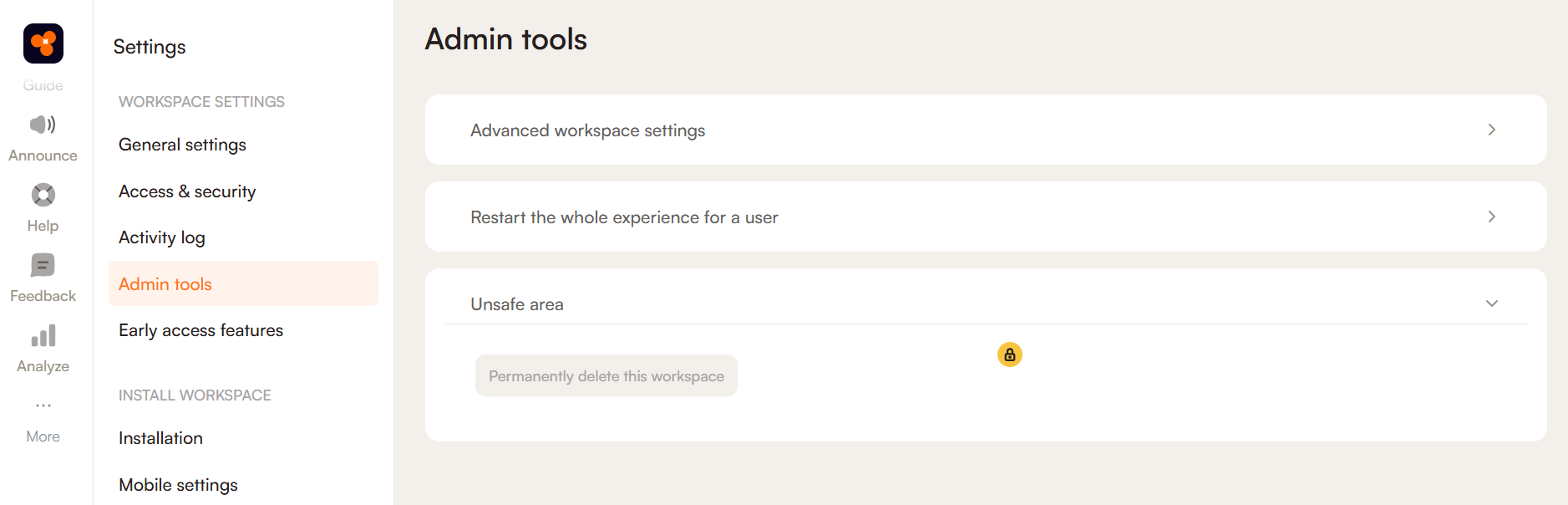Open General settings in sidebar
Screen dimensions: 1568x505
[182, 145]
